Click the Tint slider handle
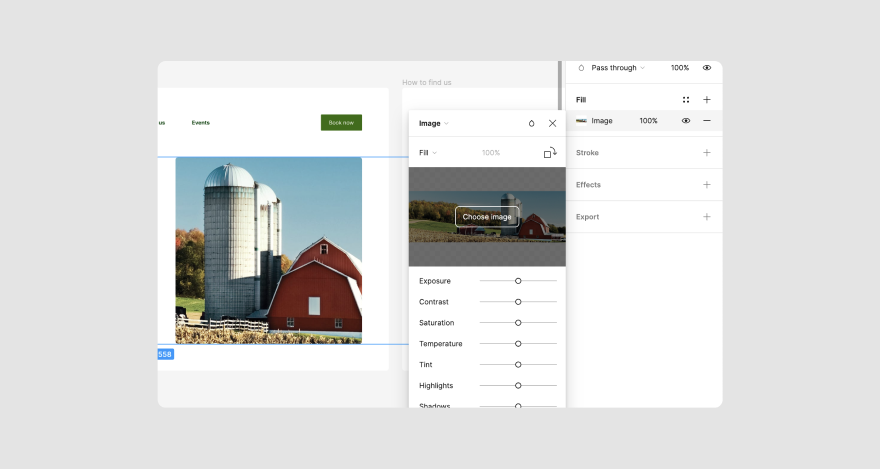The image size is (880, 469). point(518,365)
